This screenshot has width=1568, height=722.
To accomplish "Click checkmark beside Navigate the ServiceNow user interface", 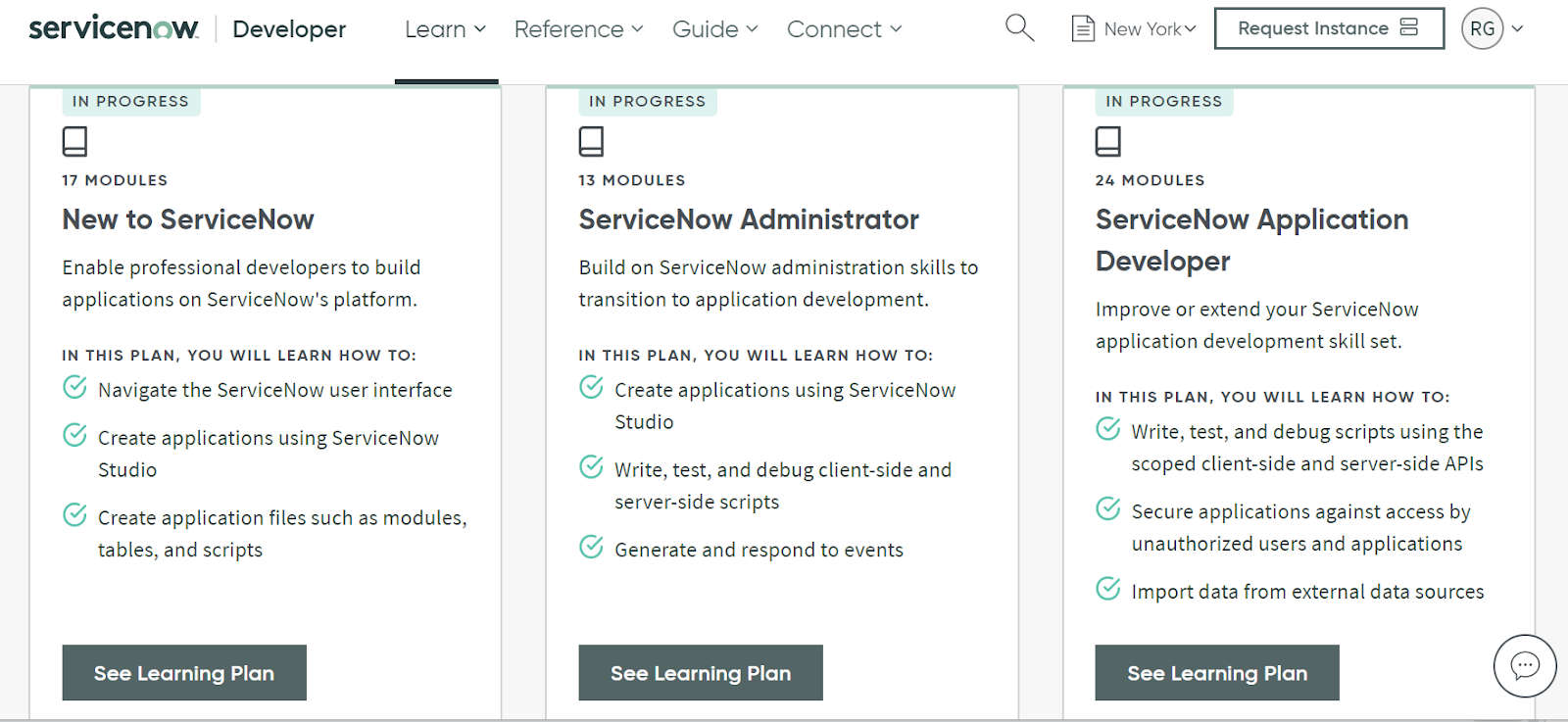I will 74,388.
